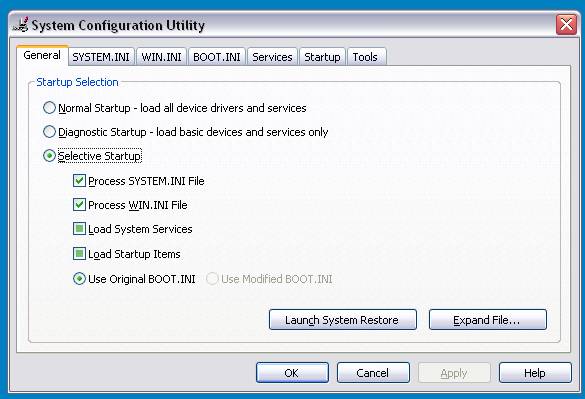This screenshot has height=399, width=585.
Task: Choose the Diagnostic Startup option
Action: tap(49, 132)
